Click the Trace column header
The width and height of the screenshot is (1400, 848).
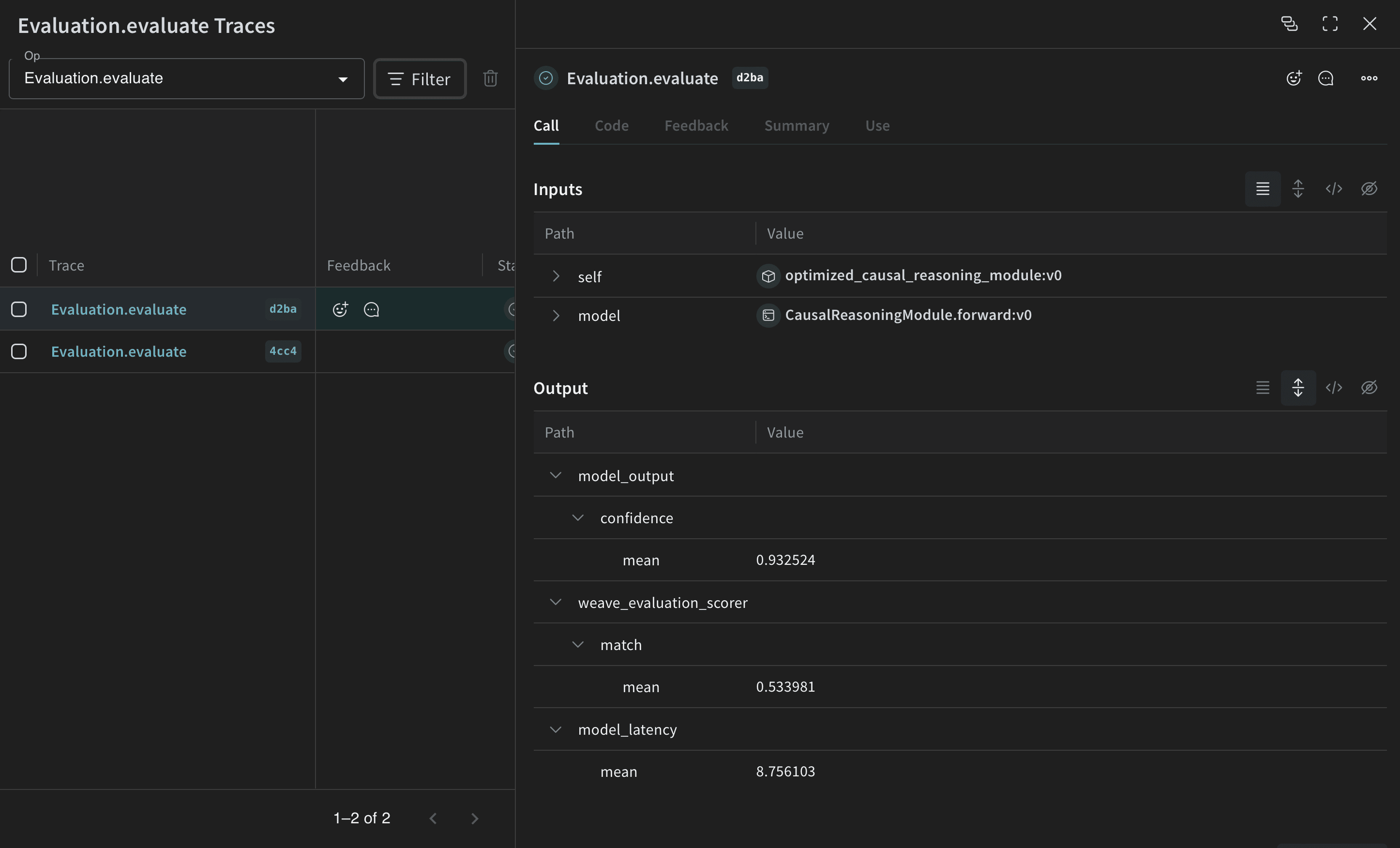click(x=66, y=265)
